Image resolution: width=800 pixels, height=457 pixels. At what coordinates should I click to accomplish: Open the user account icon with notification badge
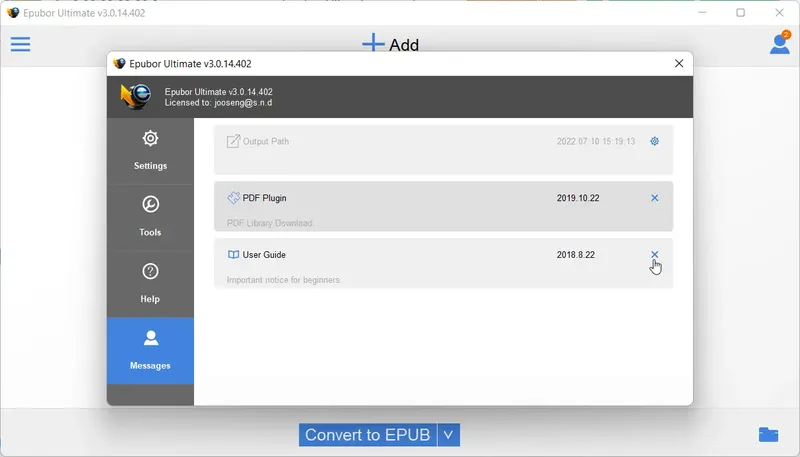pyautogui.click(x=780, y=43)
